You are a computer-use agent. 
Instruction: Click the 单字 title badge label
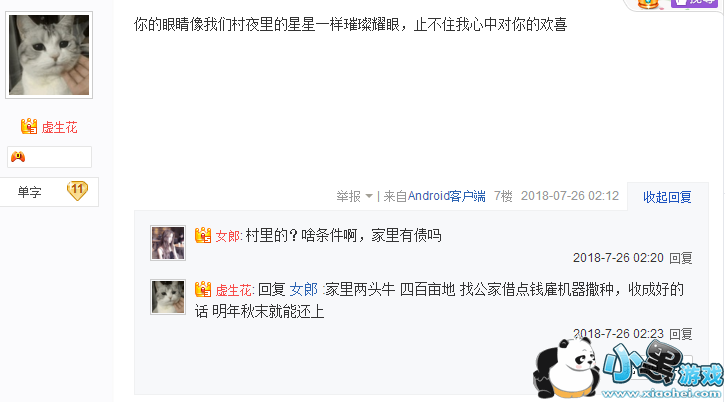pyautogui.click(x=30, y=192)
